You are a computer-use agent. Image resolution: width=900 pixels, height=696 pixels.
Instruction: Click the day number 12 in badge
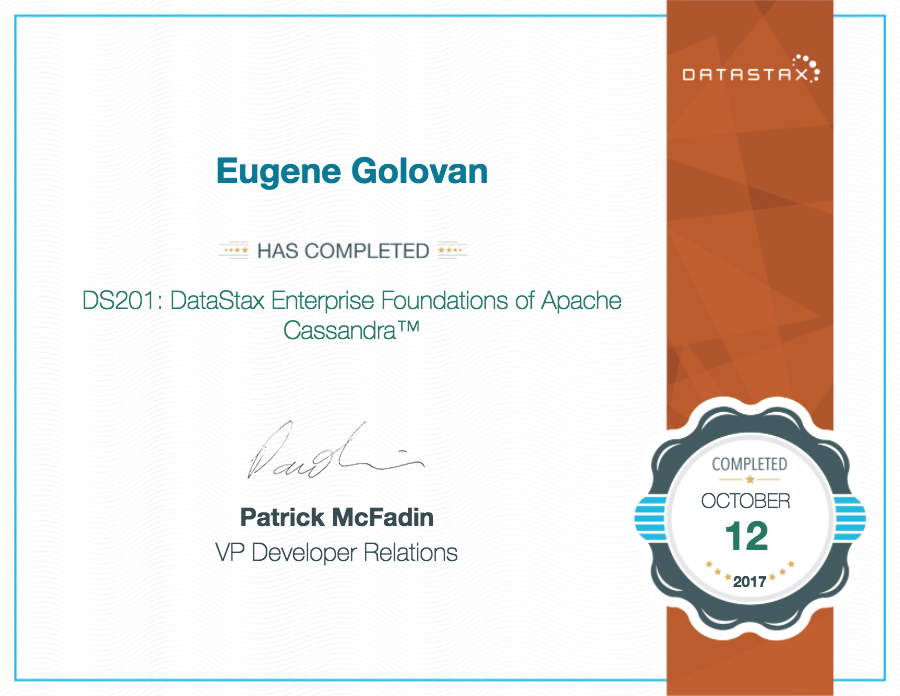click(746, 536)
